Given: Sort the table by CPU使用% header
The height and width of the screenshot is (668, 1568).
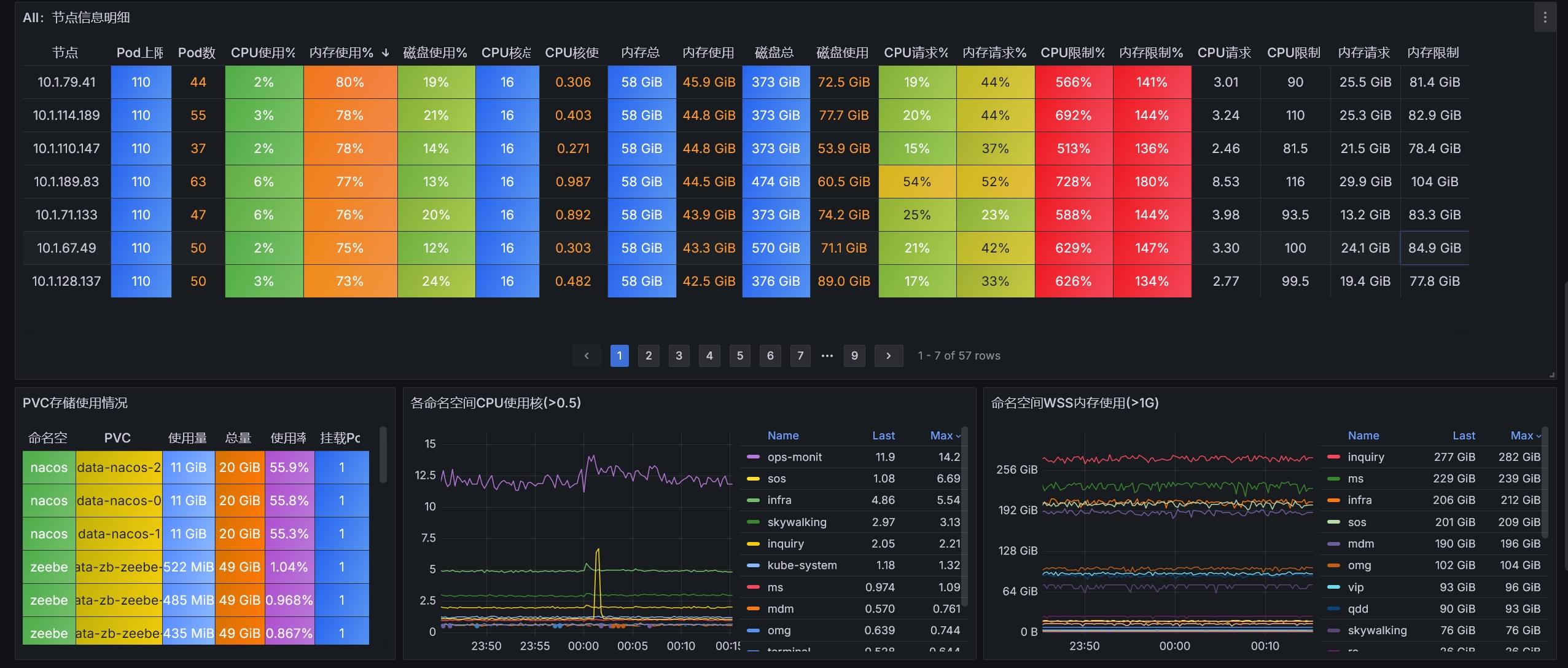Looking at the screenshot, I should click(263, 53).
